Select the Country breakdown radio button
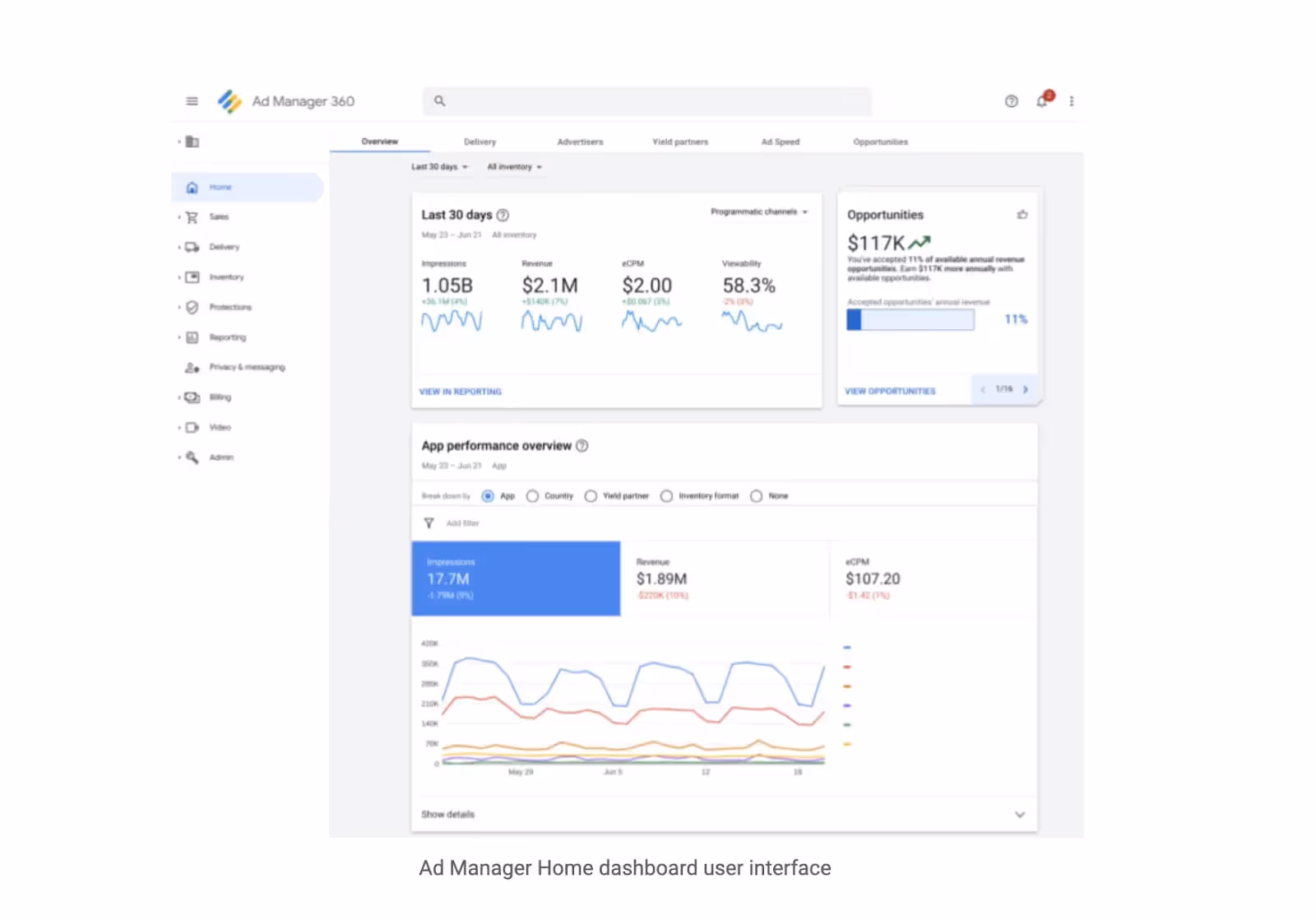 533,495
